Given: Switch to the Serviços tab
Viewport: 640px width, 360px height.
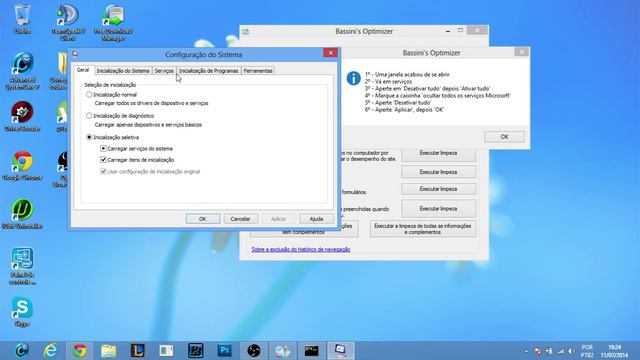Looking at the screenshot, I should tap(164, 71).
